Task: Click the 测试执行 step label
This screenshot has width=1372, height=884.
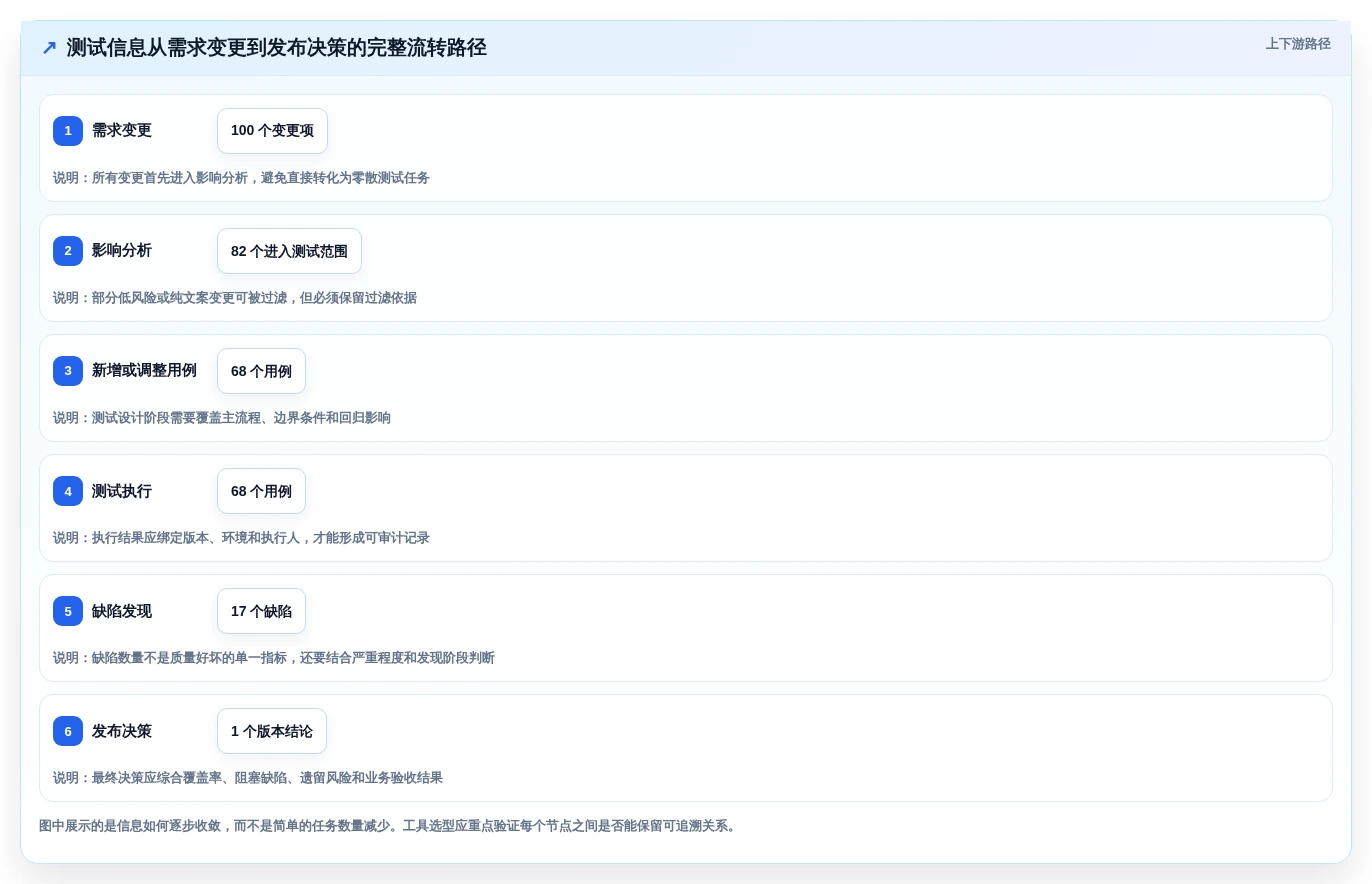Action: (122, 491)
